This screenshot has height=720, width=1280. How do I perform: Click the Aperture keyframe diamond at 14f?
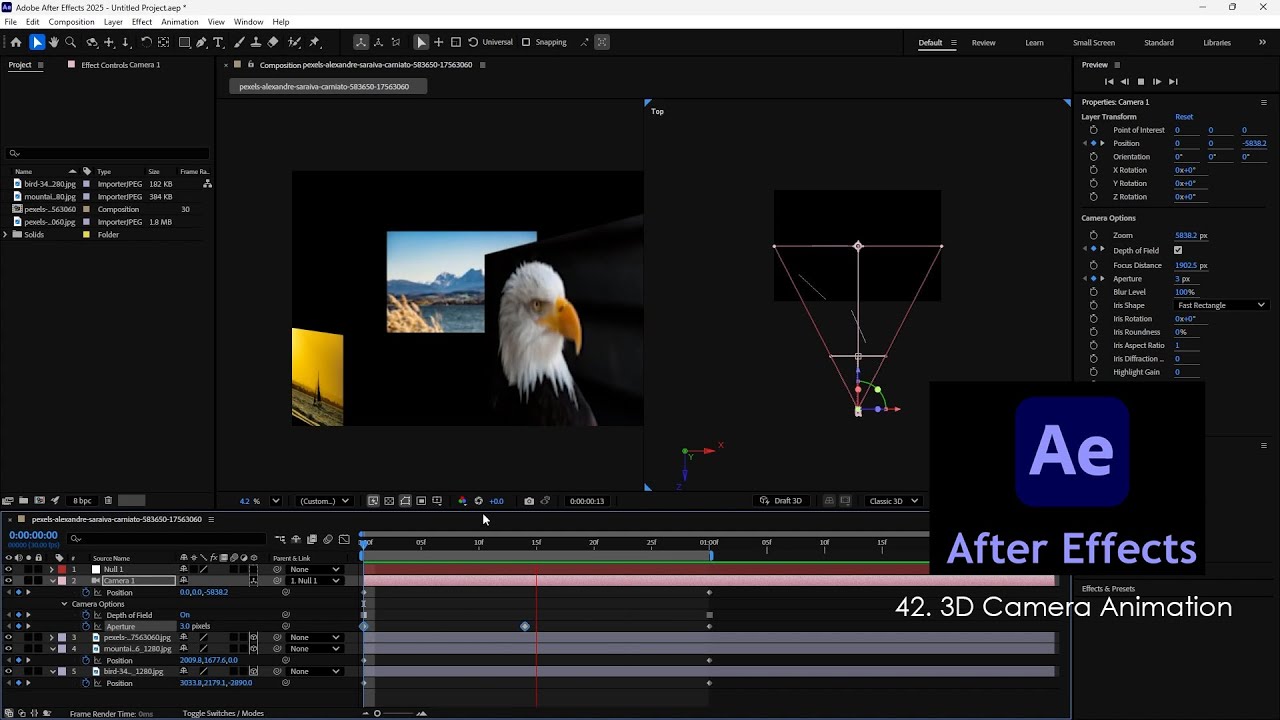(x=525, y=626)
